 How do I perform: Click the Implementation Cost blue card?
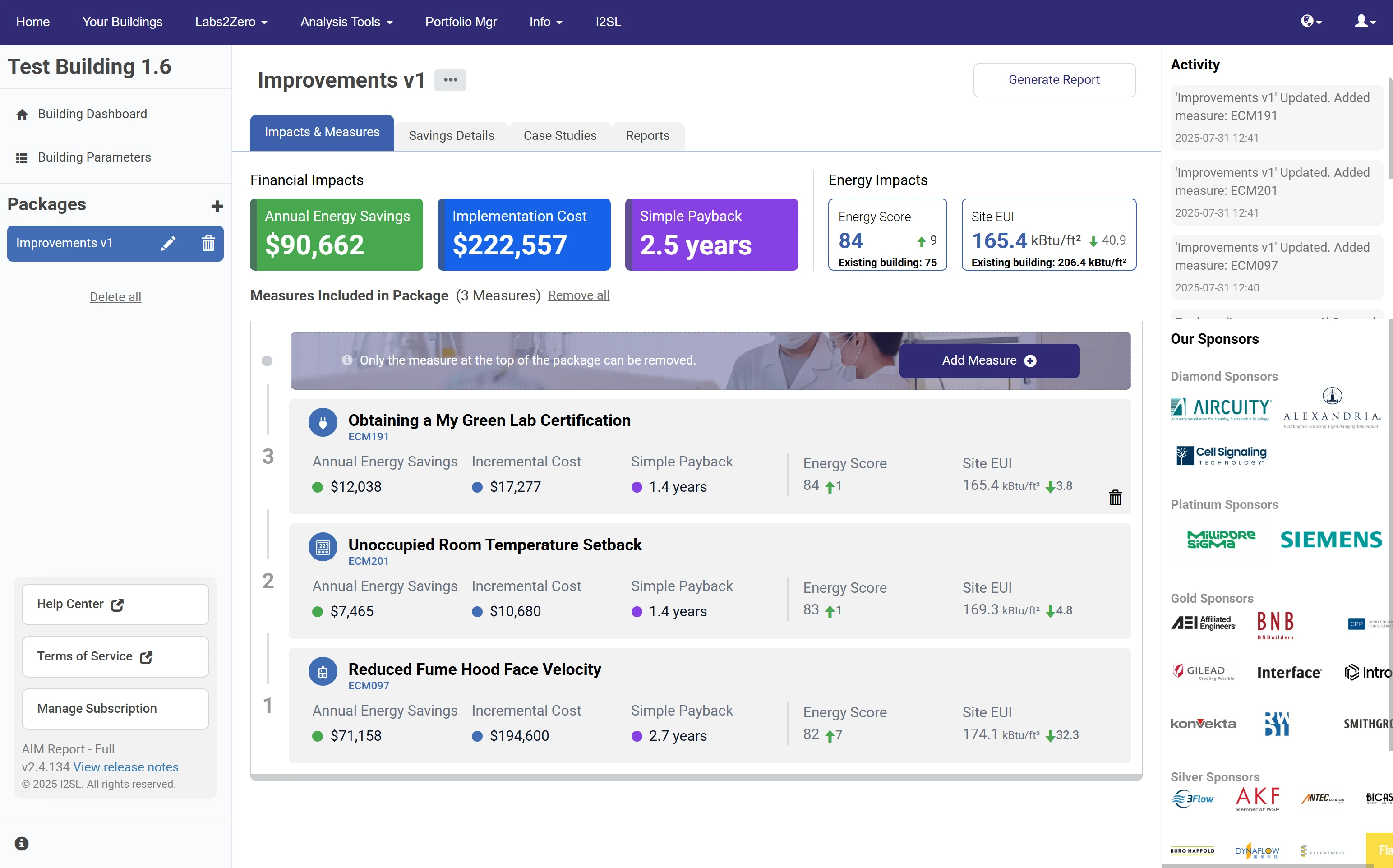[x=524, y=234]
